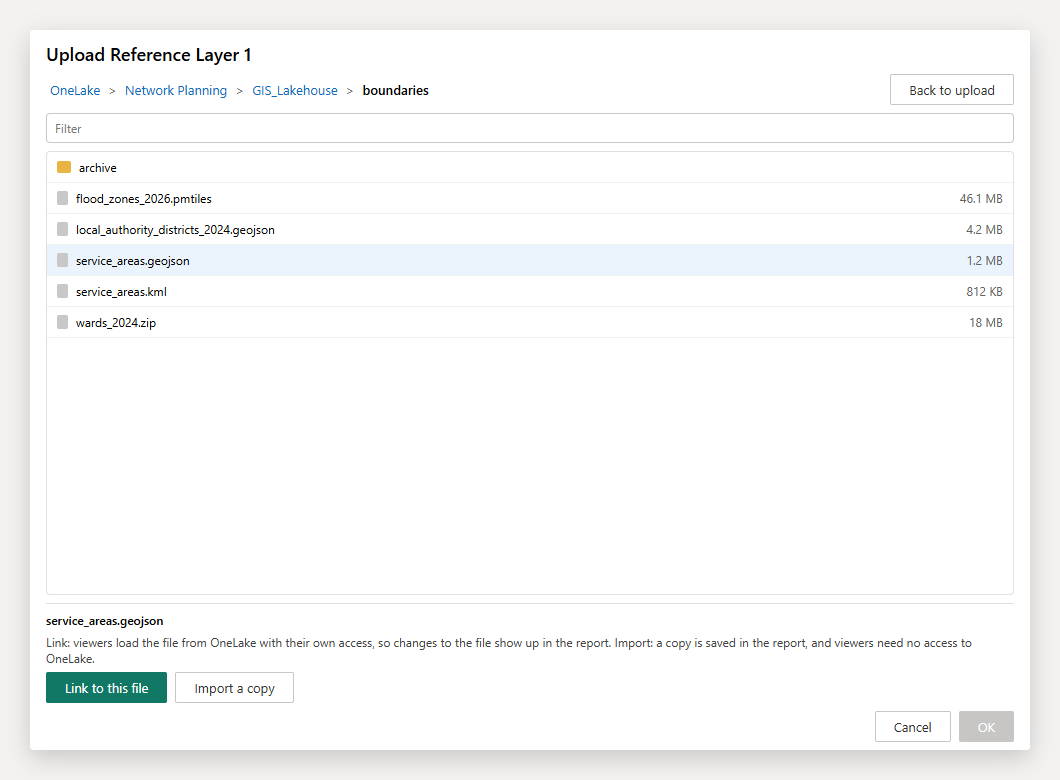Select the service_areas.kml file name
1060x780 pixels.
121,292
